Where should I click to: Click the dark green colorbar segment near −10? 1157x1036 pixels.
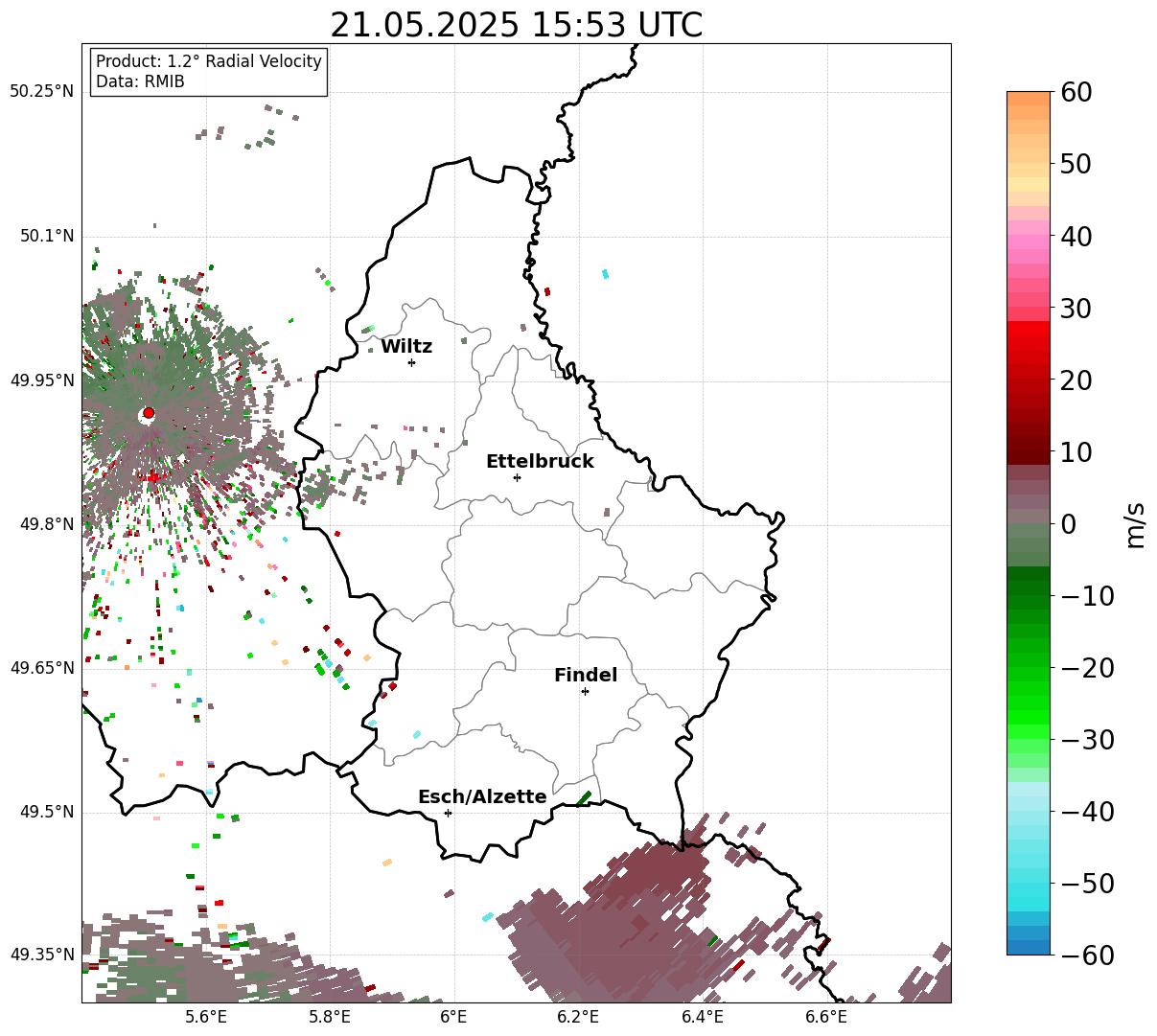(x=1029, y=587)
